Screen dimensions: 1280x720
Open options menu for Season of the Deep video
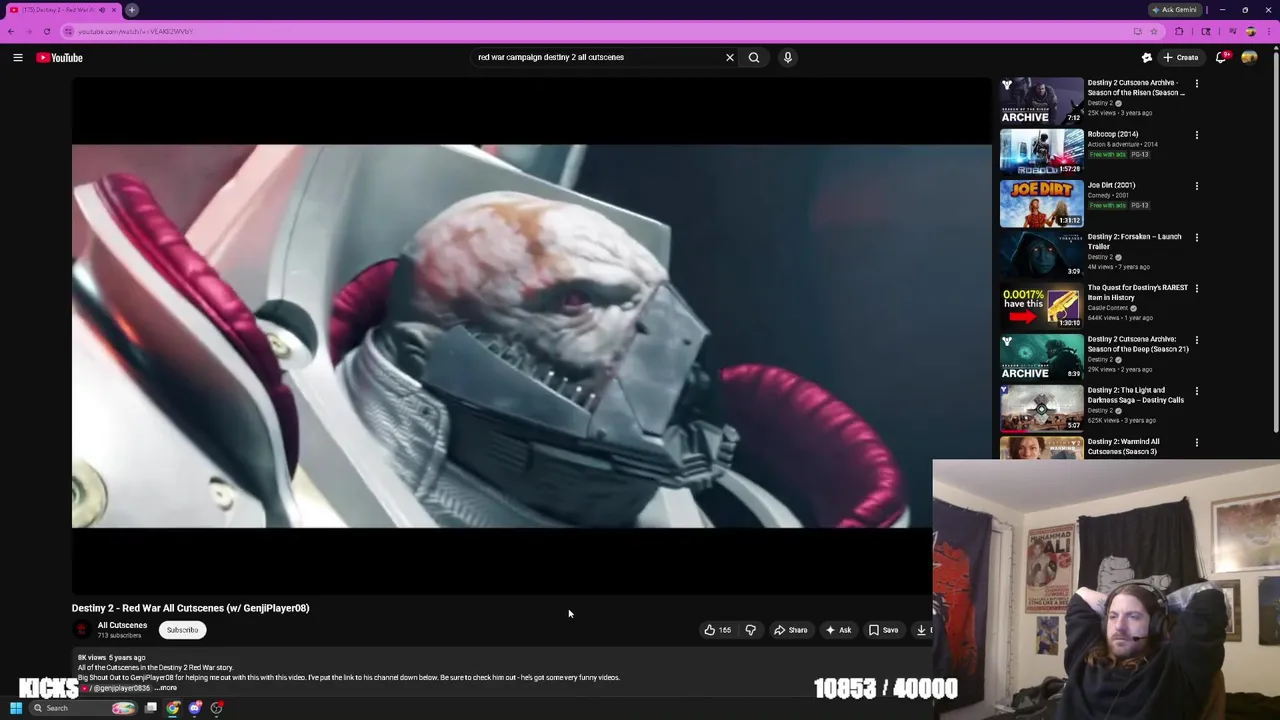tap(1197, 340)
